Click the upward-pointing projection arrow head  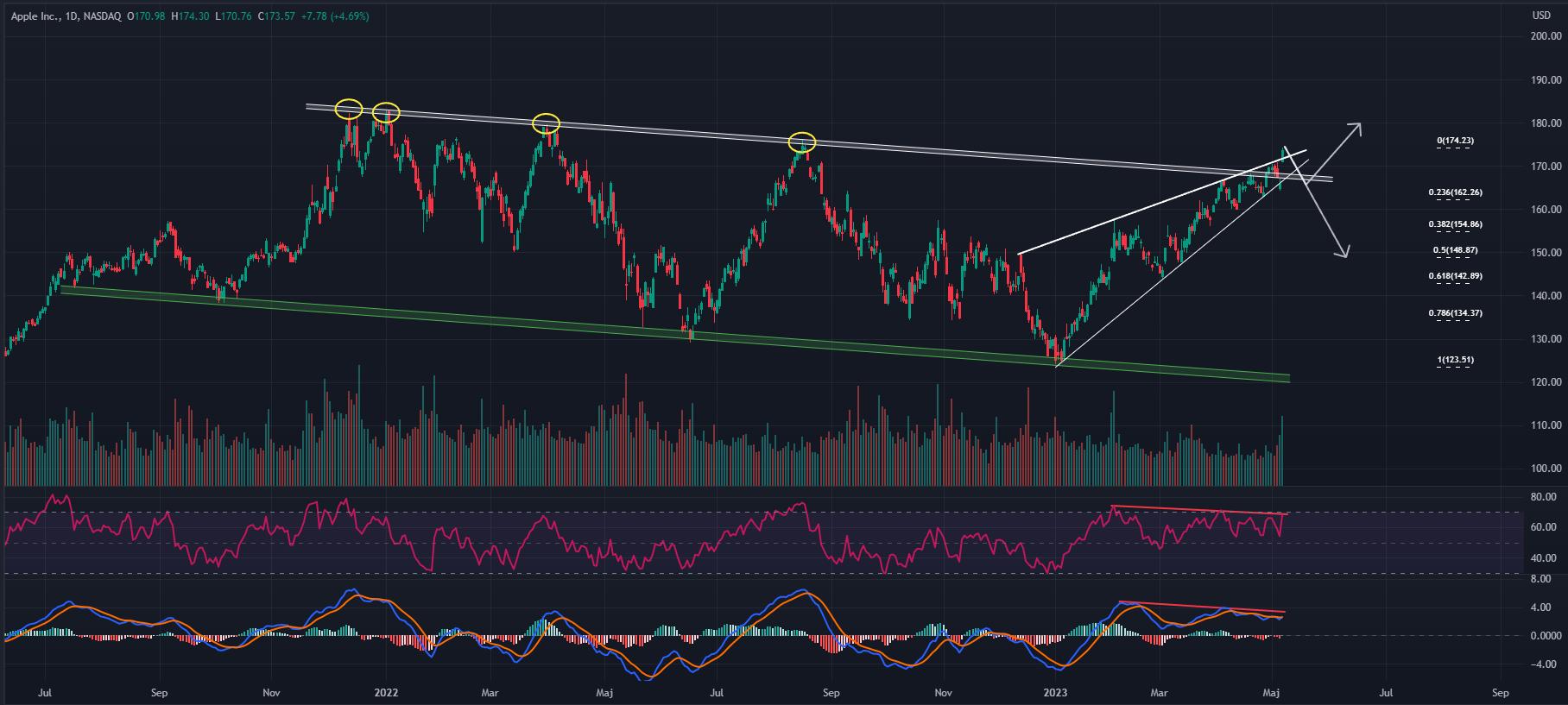point(1356,128)
